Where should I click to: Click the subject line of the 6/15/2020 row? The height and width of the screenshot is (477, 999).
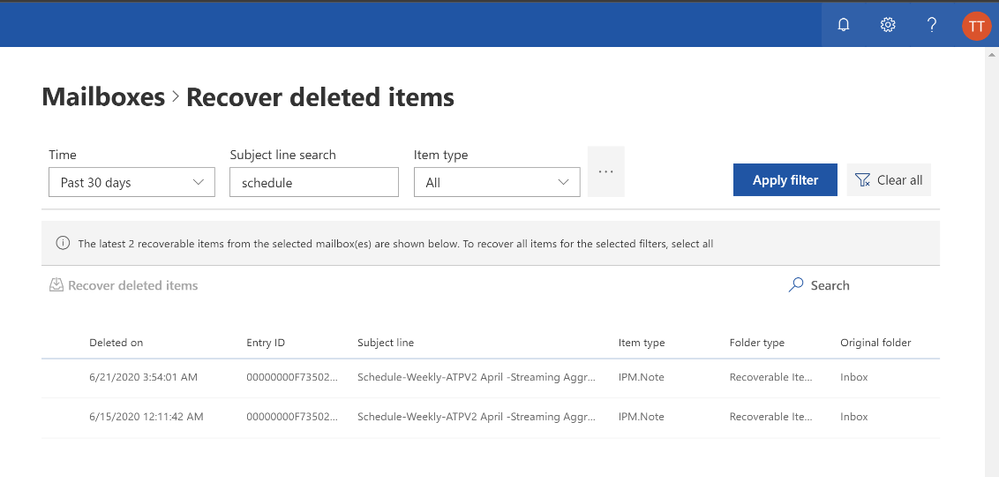[477, 416]
